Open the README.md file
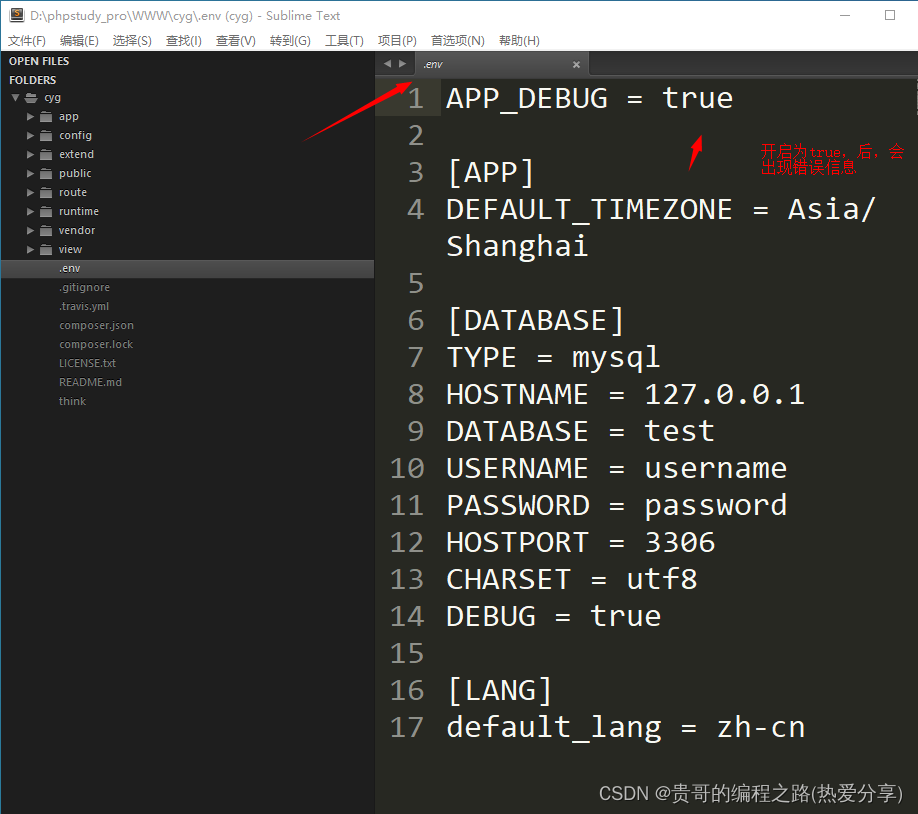 point(90,382)
